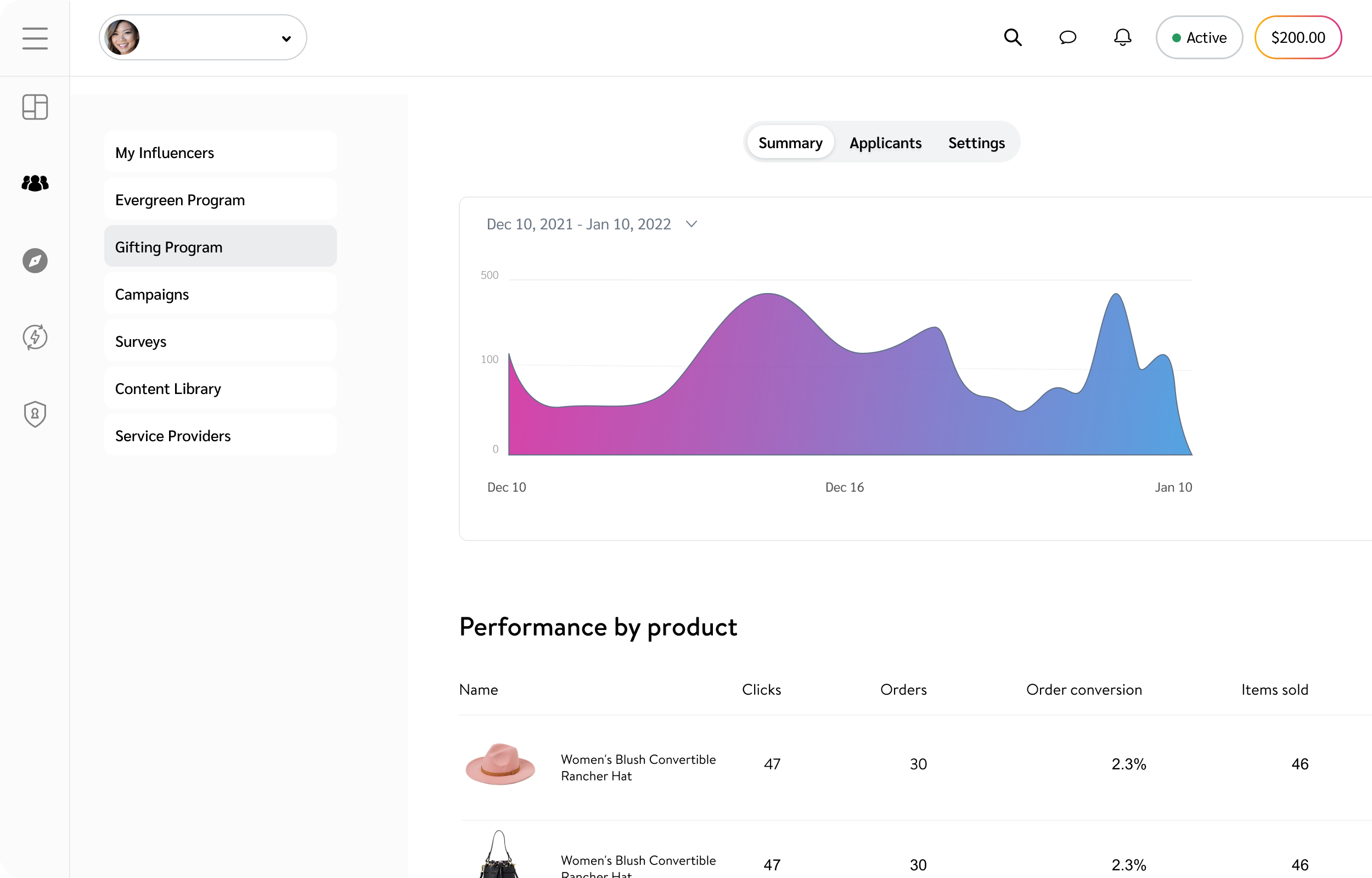
Task: Open the compass discover icon
Action: pyautogui.click(x=35, y=261)
